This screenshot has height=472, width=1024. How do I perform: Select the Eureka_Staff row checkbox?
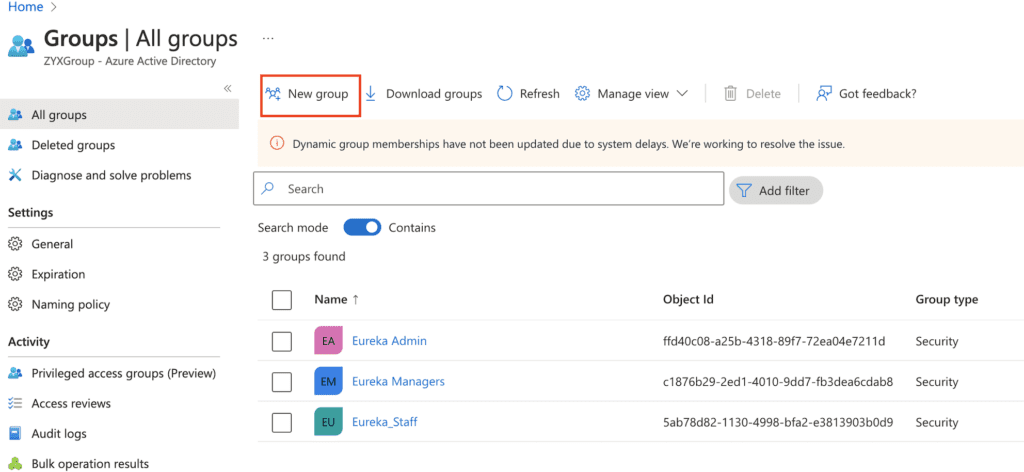click(x=281, y=422)
